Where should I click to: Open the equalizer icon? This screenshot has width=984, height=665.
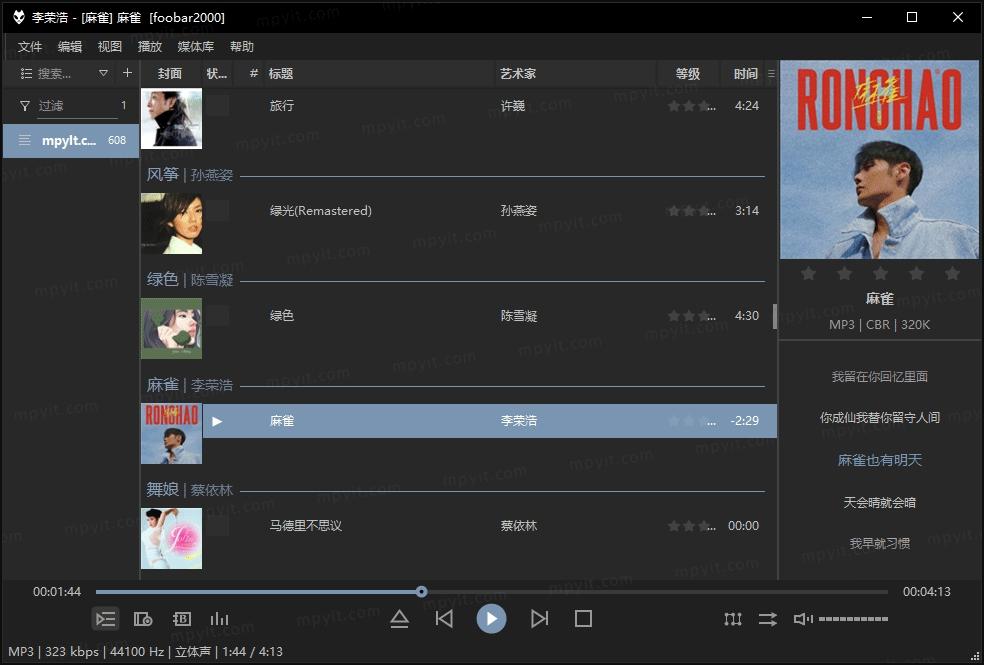point(181,619)
